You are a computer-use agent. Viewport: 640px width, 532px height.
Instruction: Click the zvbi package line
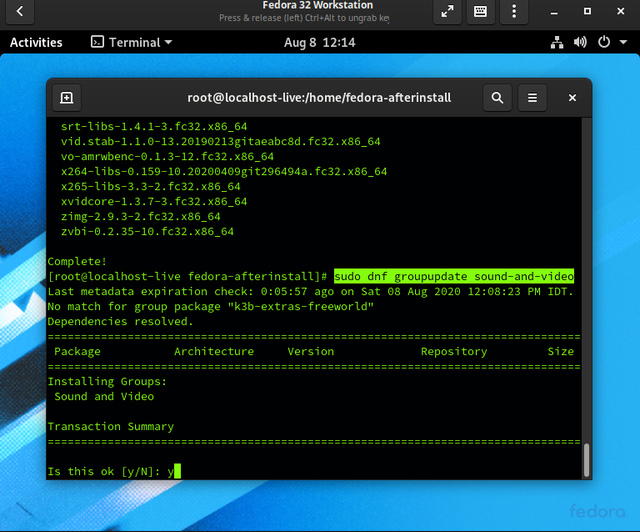147,231
